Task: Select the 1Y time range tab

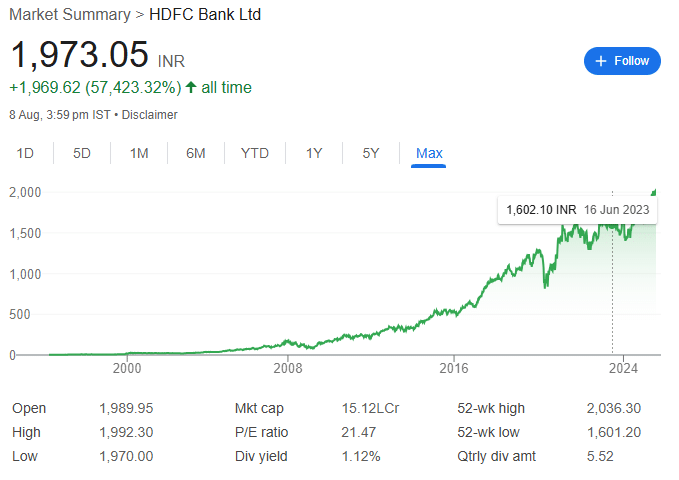Action: point(314,153)
